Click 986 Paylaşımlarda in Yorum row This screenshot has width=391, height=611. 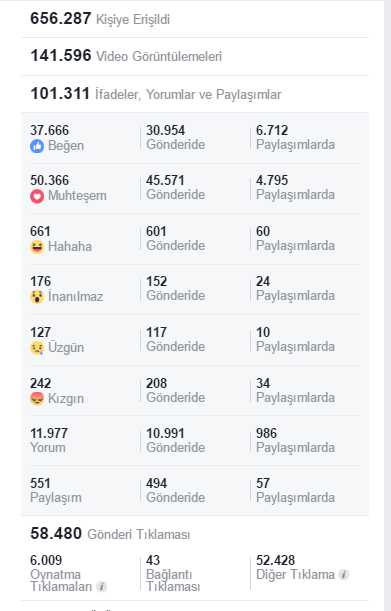tap(295, 440)
